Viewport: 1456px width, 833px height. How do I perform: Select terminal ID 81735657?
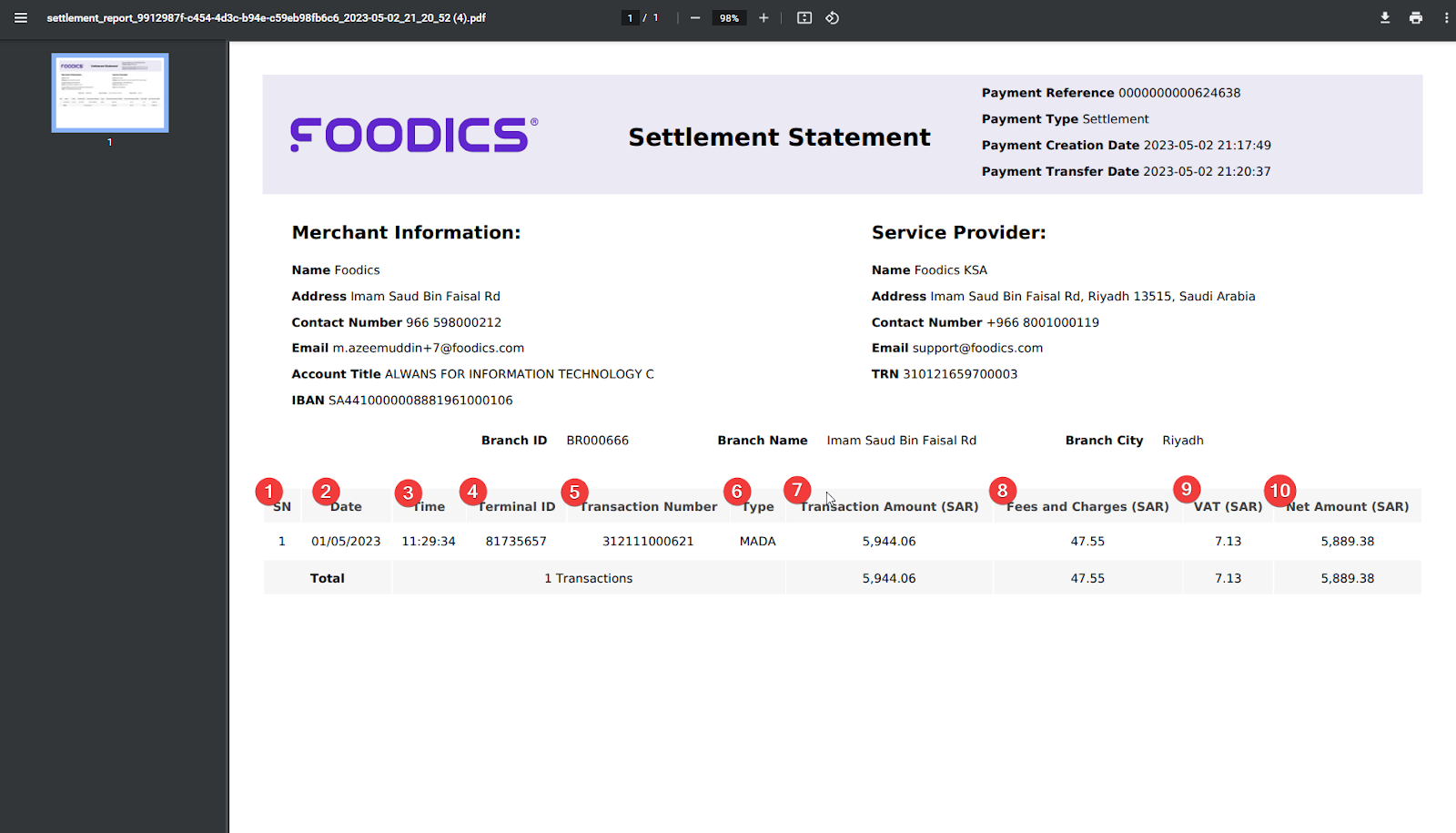(516, 542)
